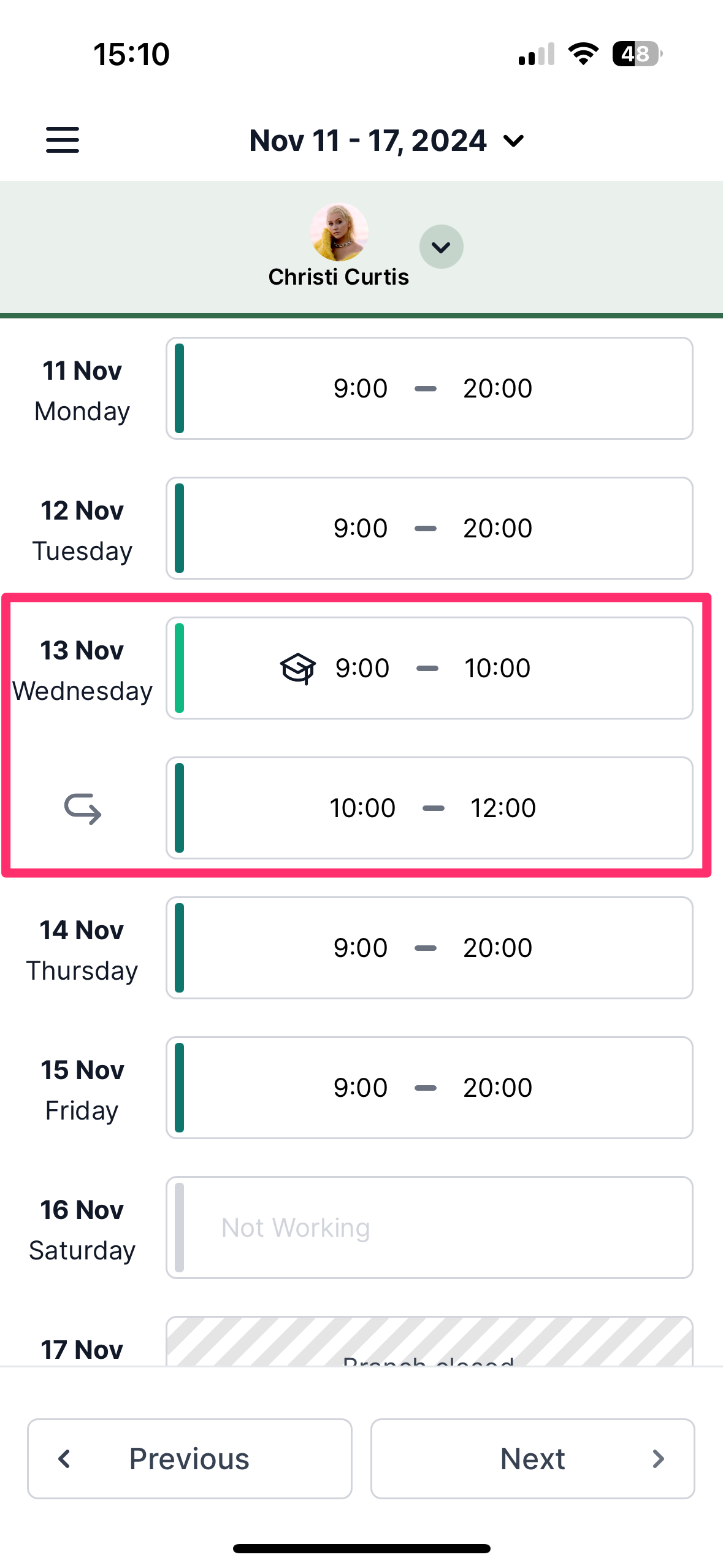Click the left chevron in Previous

(64, 1459)
